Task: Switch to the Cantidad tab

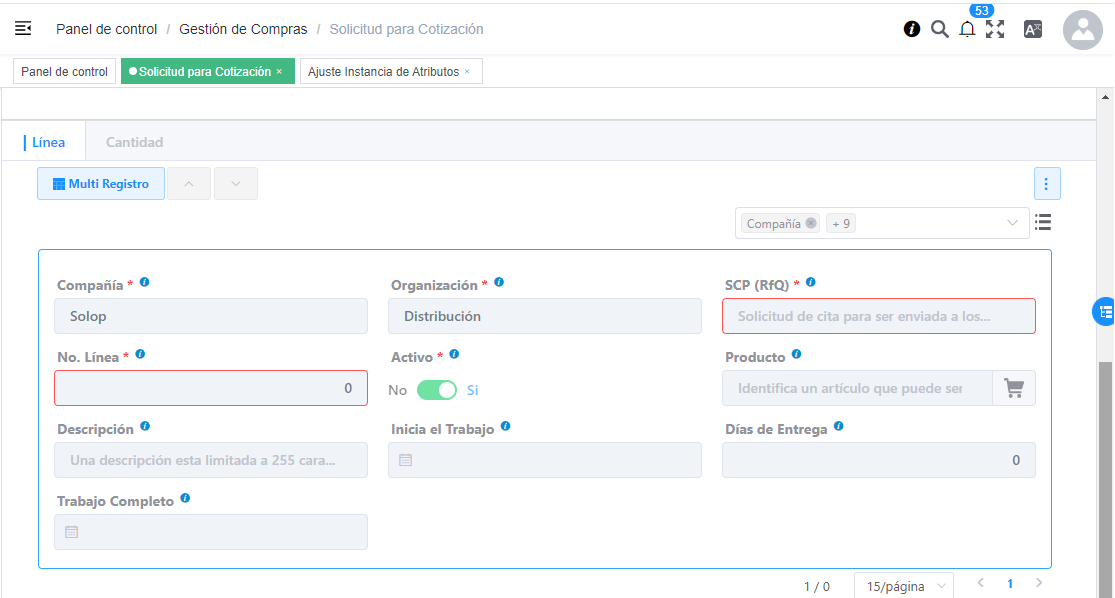Action: 134,142
